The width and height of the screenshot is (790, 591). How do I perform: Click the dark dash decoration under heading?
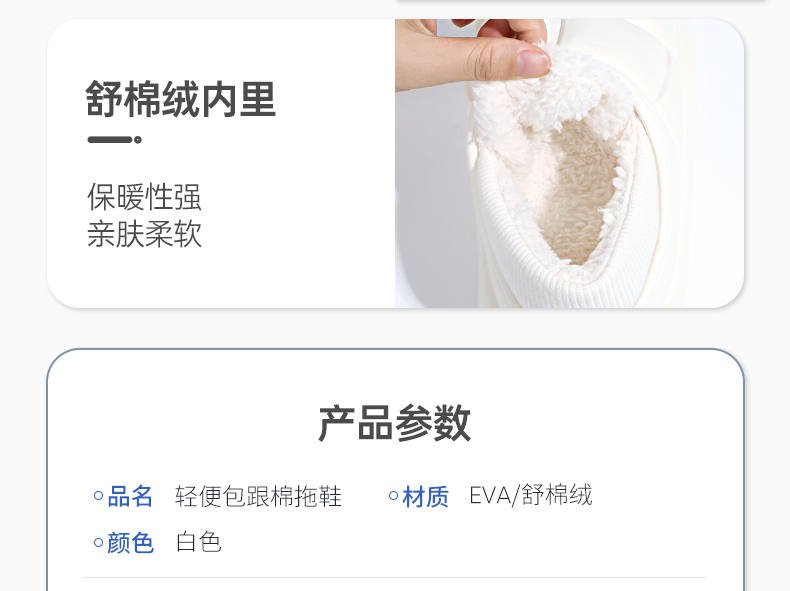110,140
